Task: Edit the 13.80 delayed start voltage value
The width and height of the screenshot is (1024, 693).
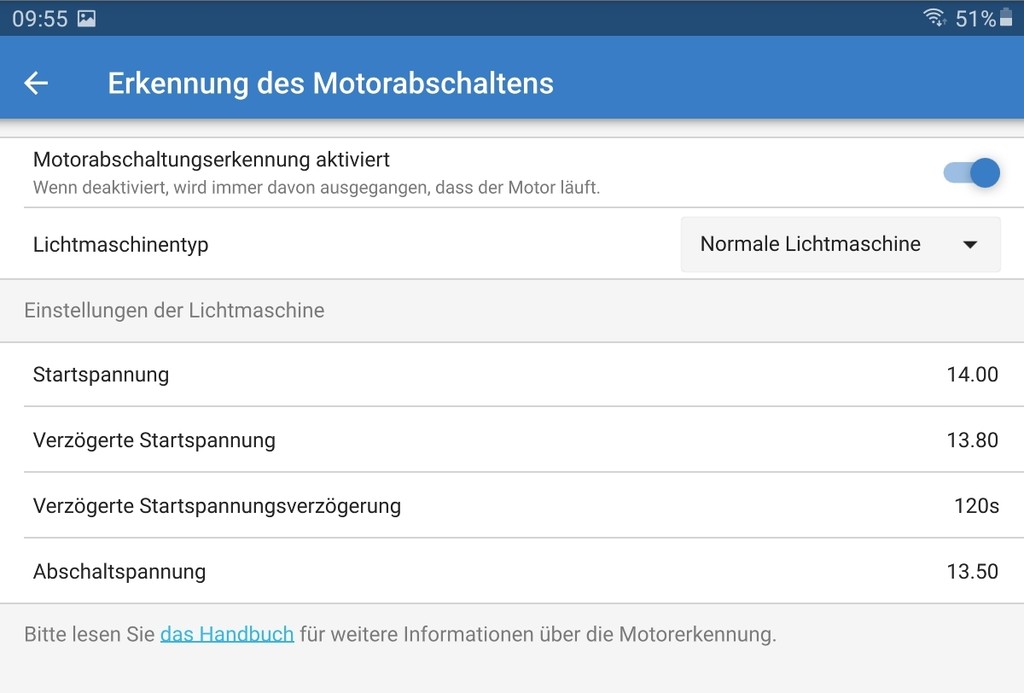Action: click(972, 440)
